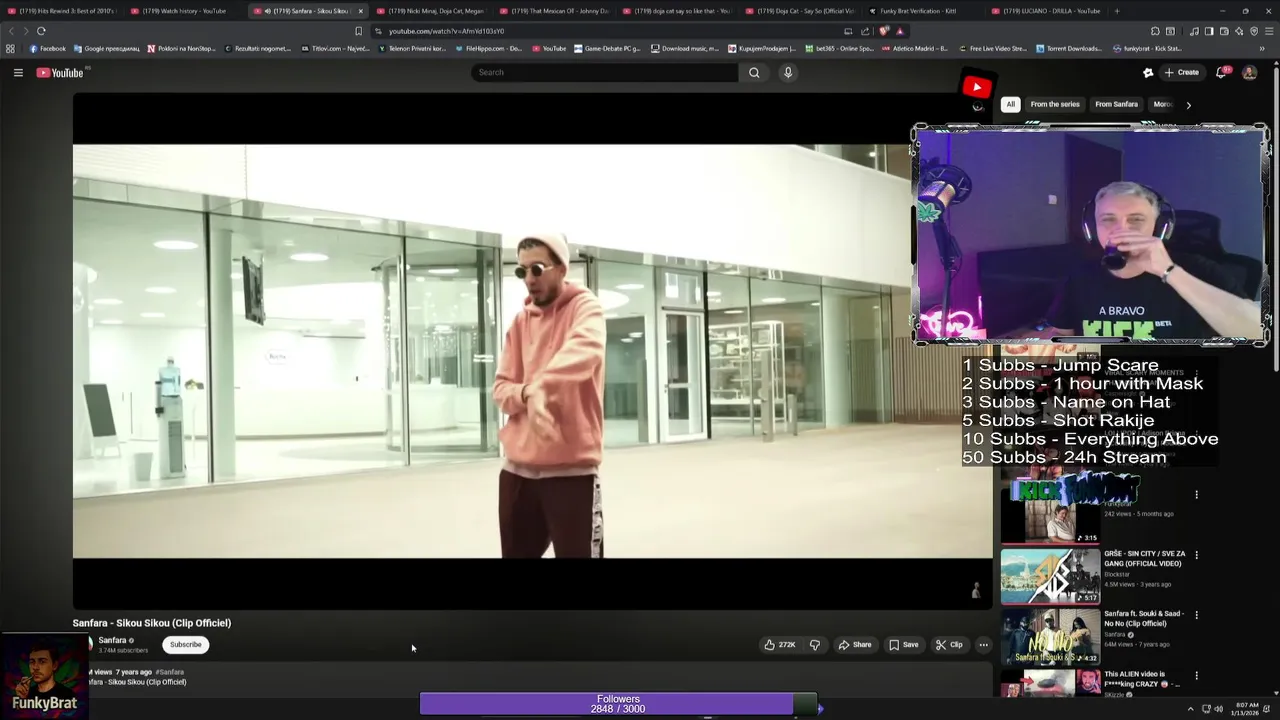Click the Sanfara video player area
This screenshot has height=720, width=1280.
pyautogui.click(x=532, y=351)
